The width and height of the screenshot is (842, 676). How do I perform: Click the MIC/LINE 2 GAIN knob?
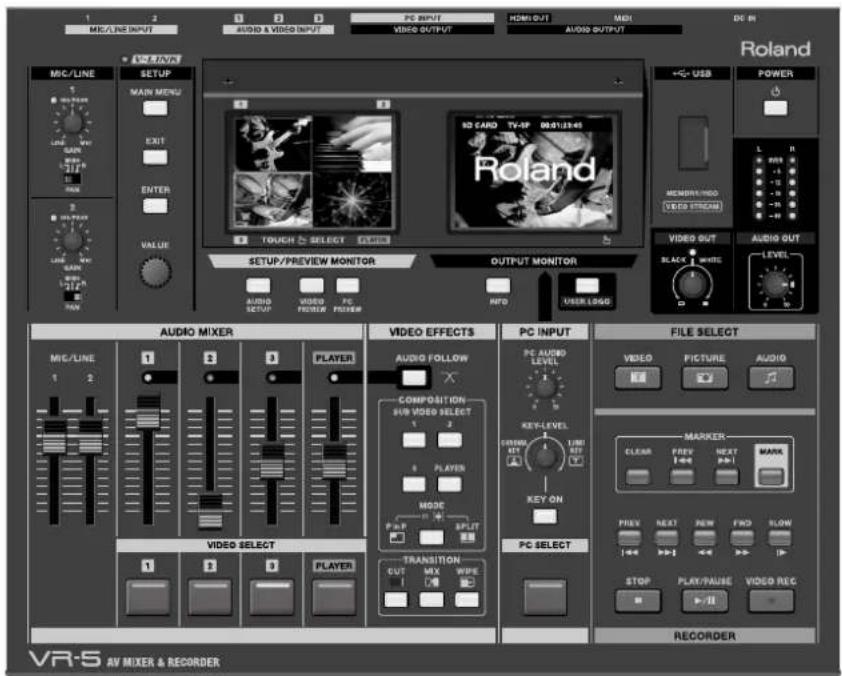tap(72, 240)
